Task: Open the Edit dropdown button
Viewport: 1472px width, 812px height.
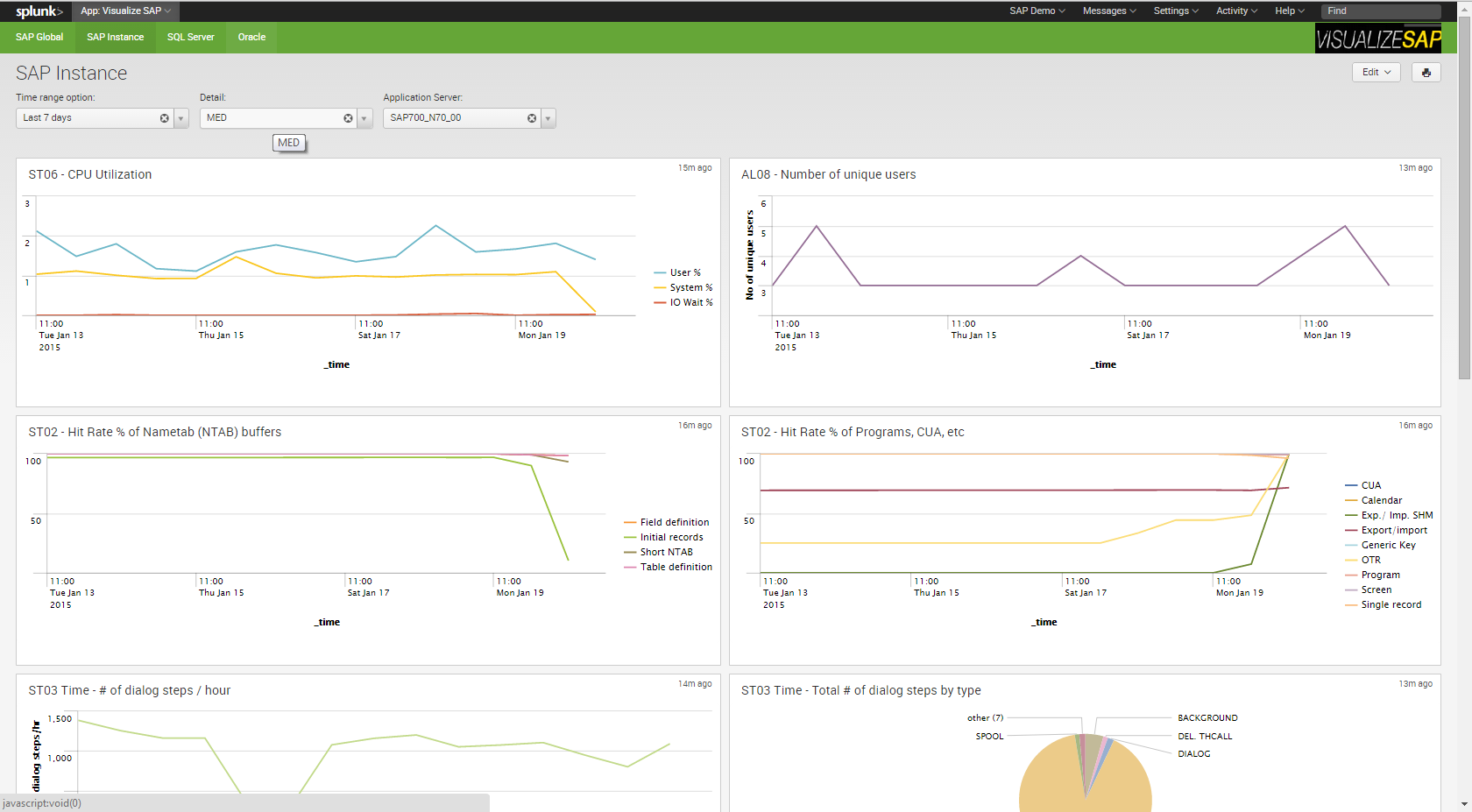Action: [1376, 73]
